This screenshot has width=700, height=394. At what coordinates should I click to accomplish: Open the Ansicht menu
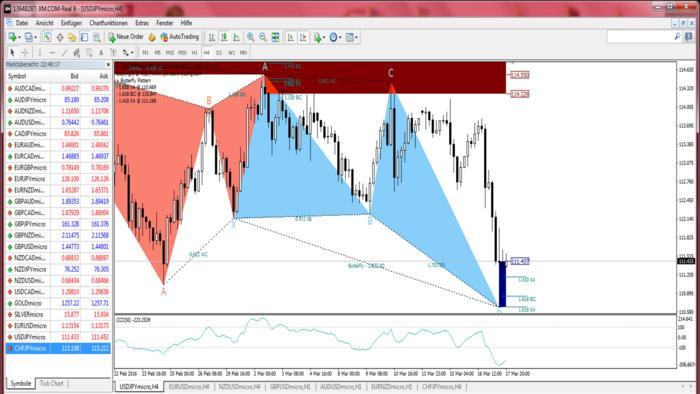point(45,23)
